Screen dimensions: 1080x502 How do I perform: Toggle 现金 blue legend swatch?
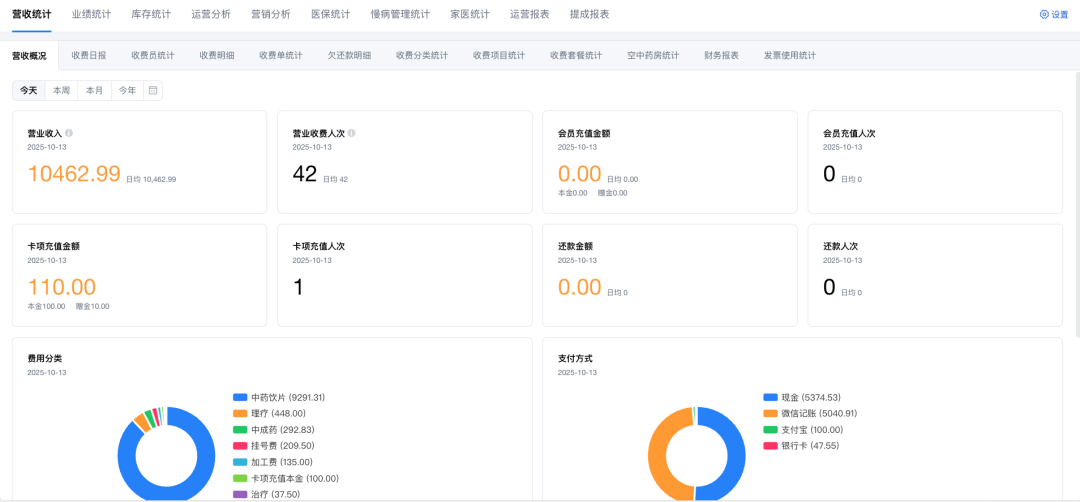(x=770, y=397)
